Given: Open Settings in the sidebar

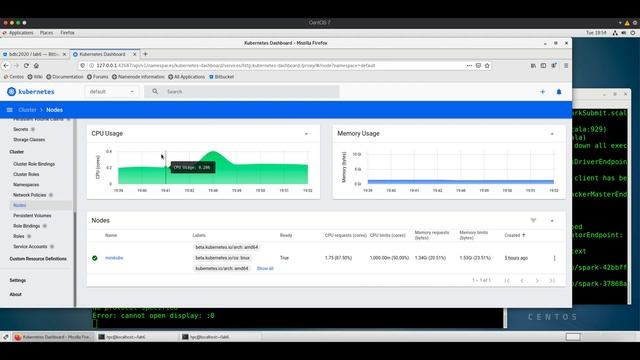Looking at the screenshot, I should 18,280.
